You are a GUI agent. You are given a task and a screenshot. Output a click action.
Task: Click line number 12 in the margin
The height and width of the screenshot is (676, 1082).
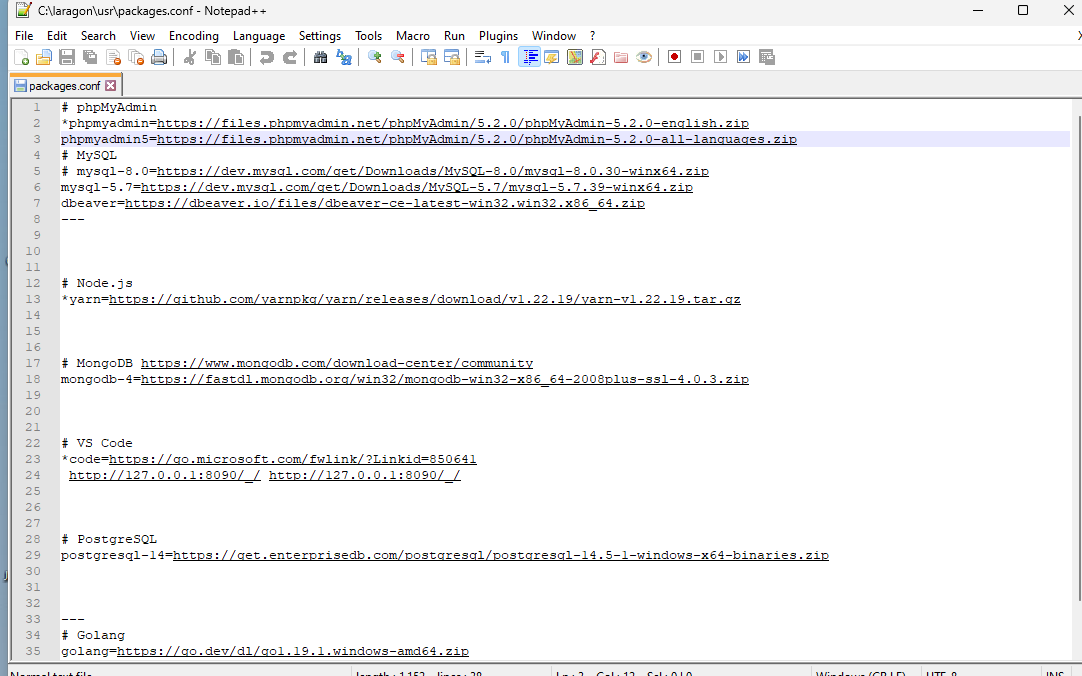pos(32,284)
